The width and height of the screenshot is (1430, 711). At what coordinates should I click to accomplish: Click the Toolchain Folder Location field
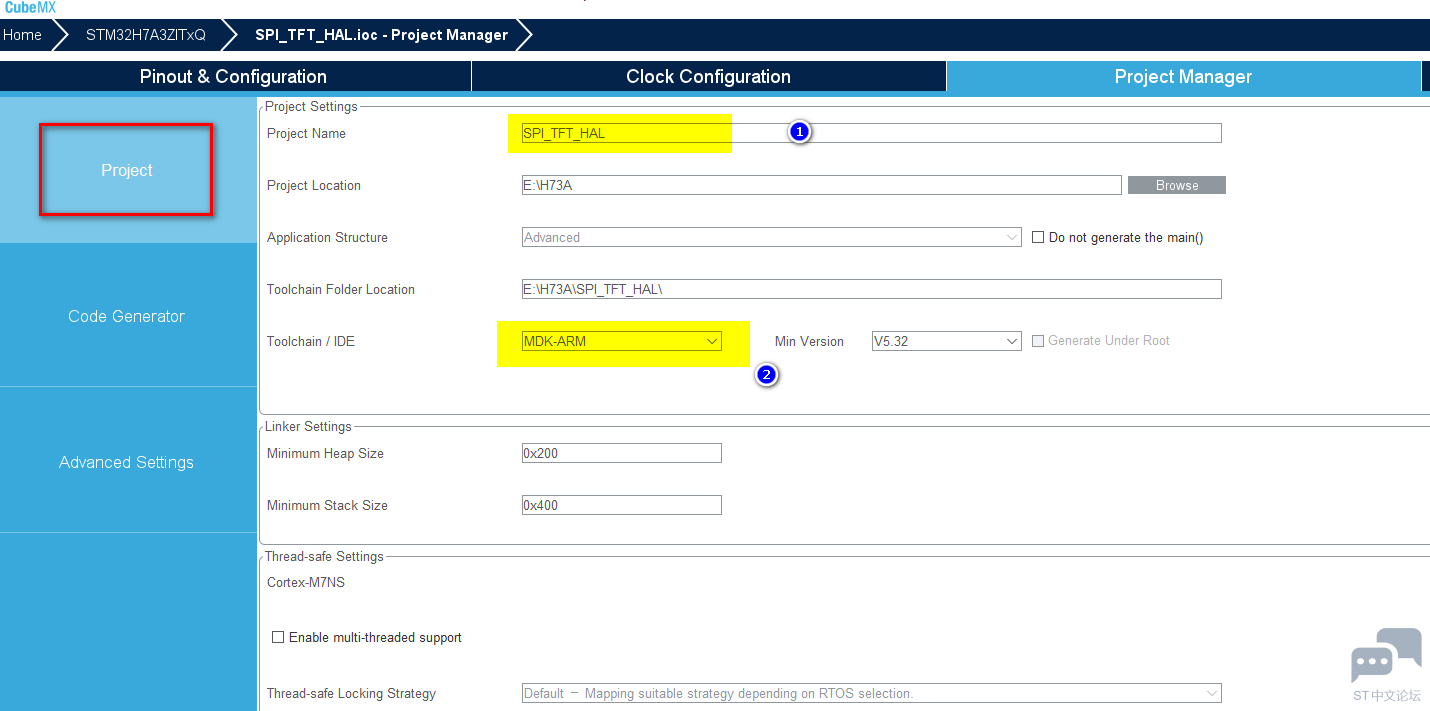pyautogui.click(x=871, y=289)
